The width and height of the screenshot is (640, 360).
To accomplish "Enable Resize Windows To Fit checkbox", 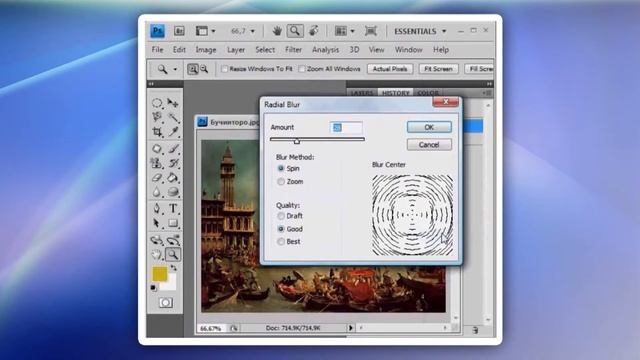I will tap(224, 69).
